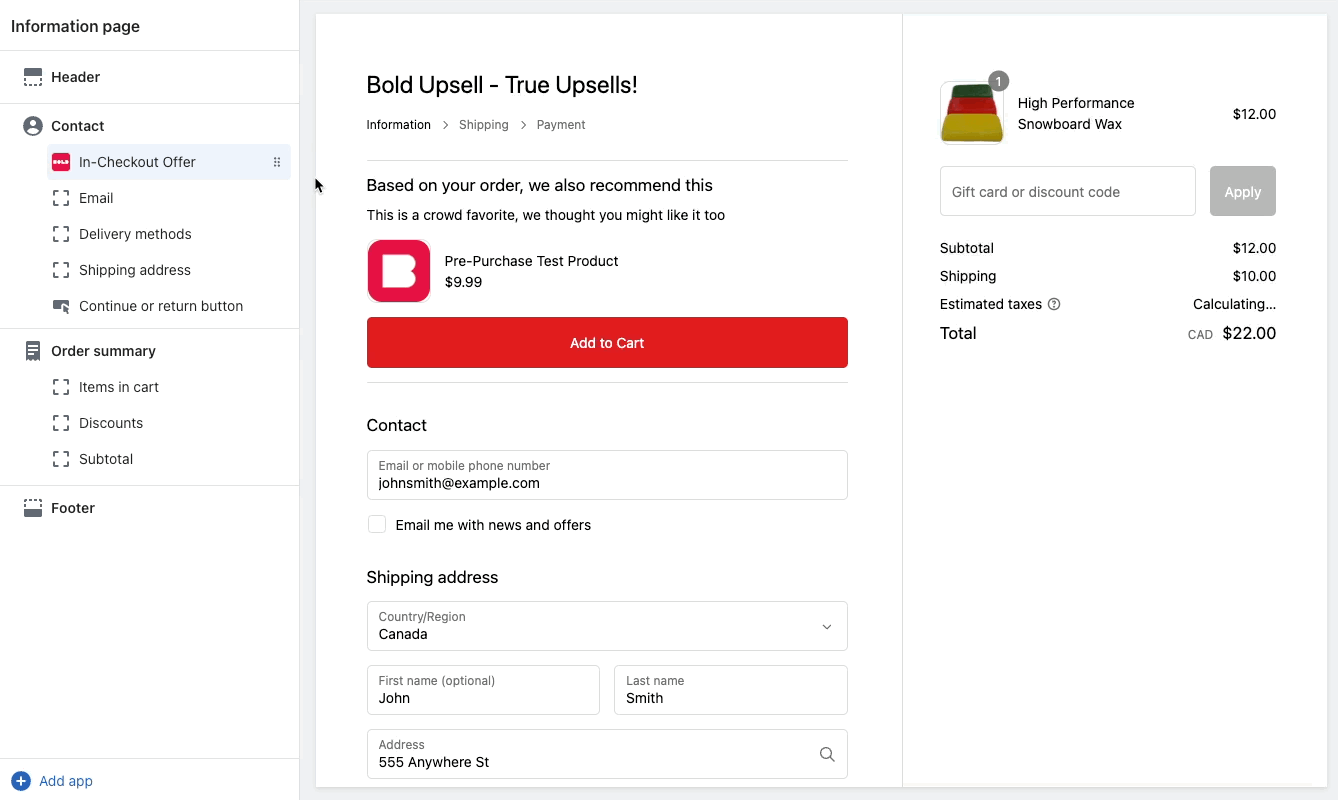
Task: Click the Address field
Action: tap(607, 754)
